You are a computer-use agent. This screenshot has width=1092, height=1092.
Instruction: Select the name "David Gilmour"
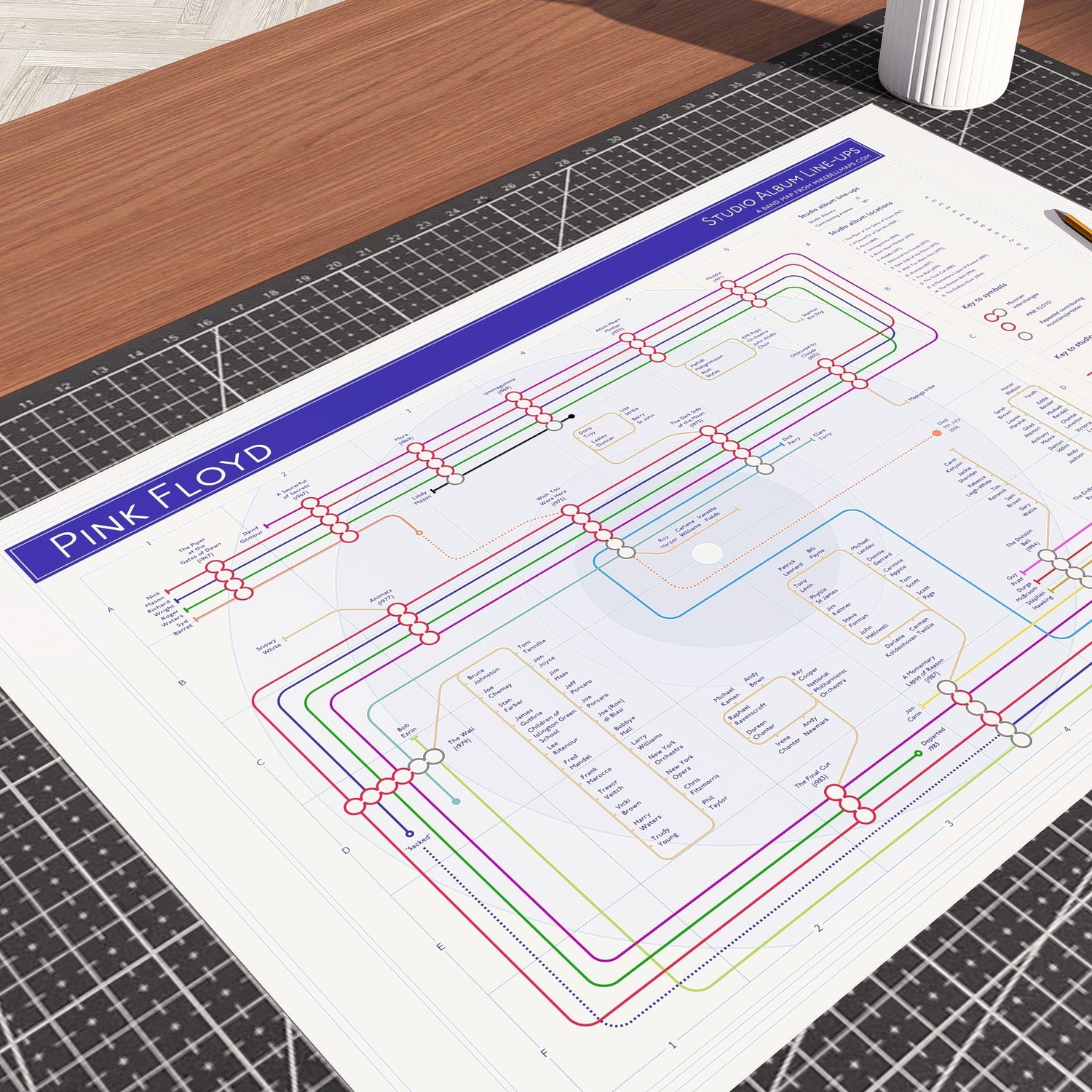pyautogui.click(x=250, y=534)
